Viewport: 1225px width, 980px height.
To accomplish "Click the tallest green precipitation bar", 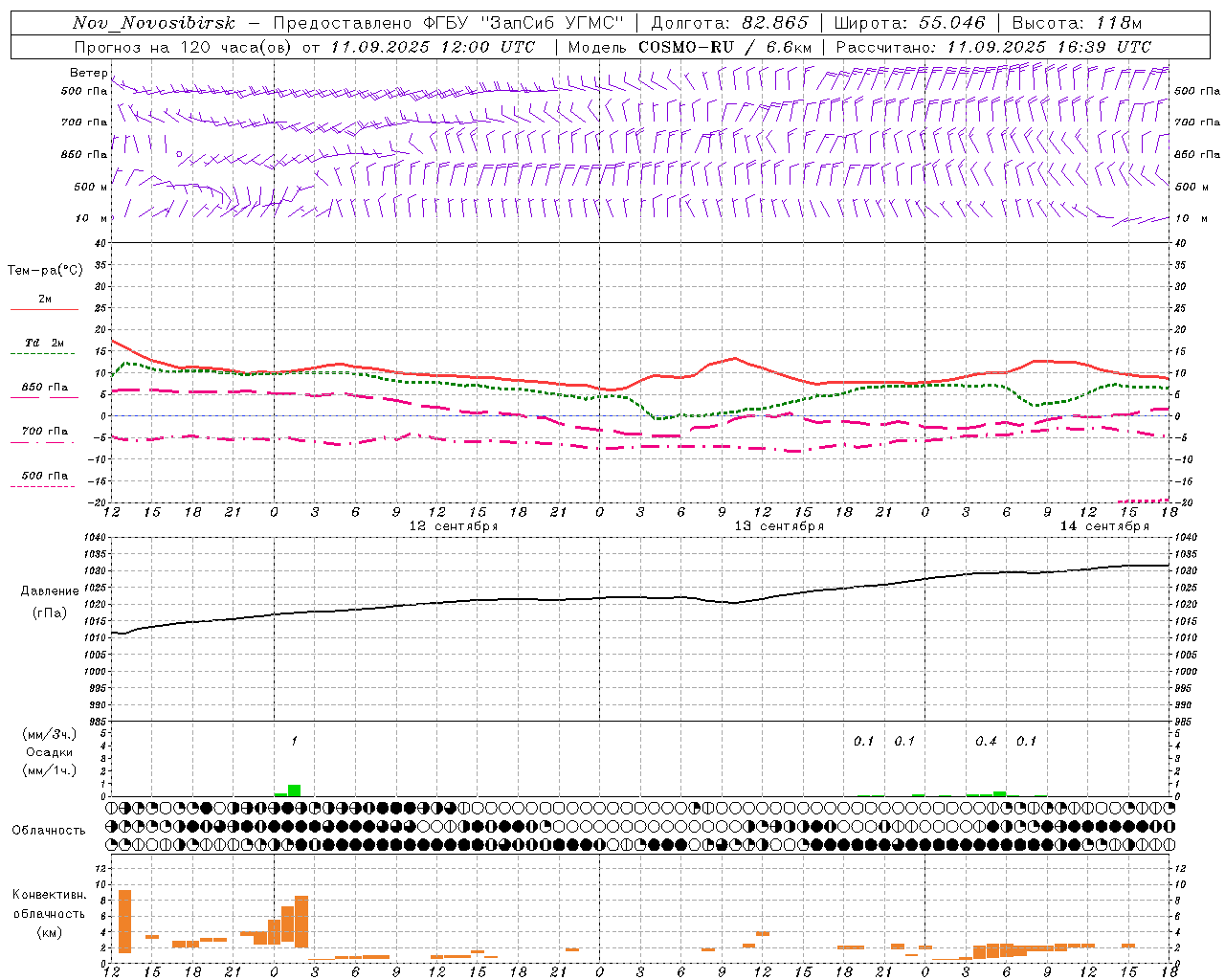I will pyautogui.click(x=295, y=791).
